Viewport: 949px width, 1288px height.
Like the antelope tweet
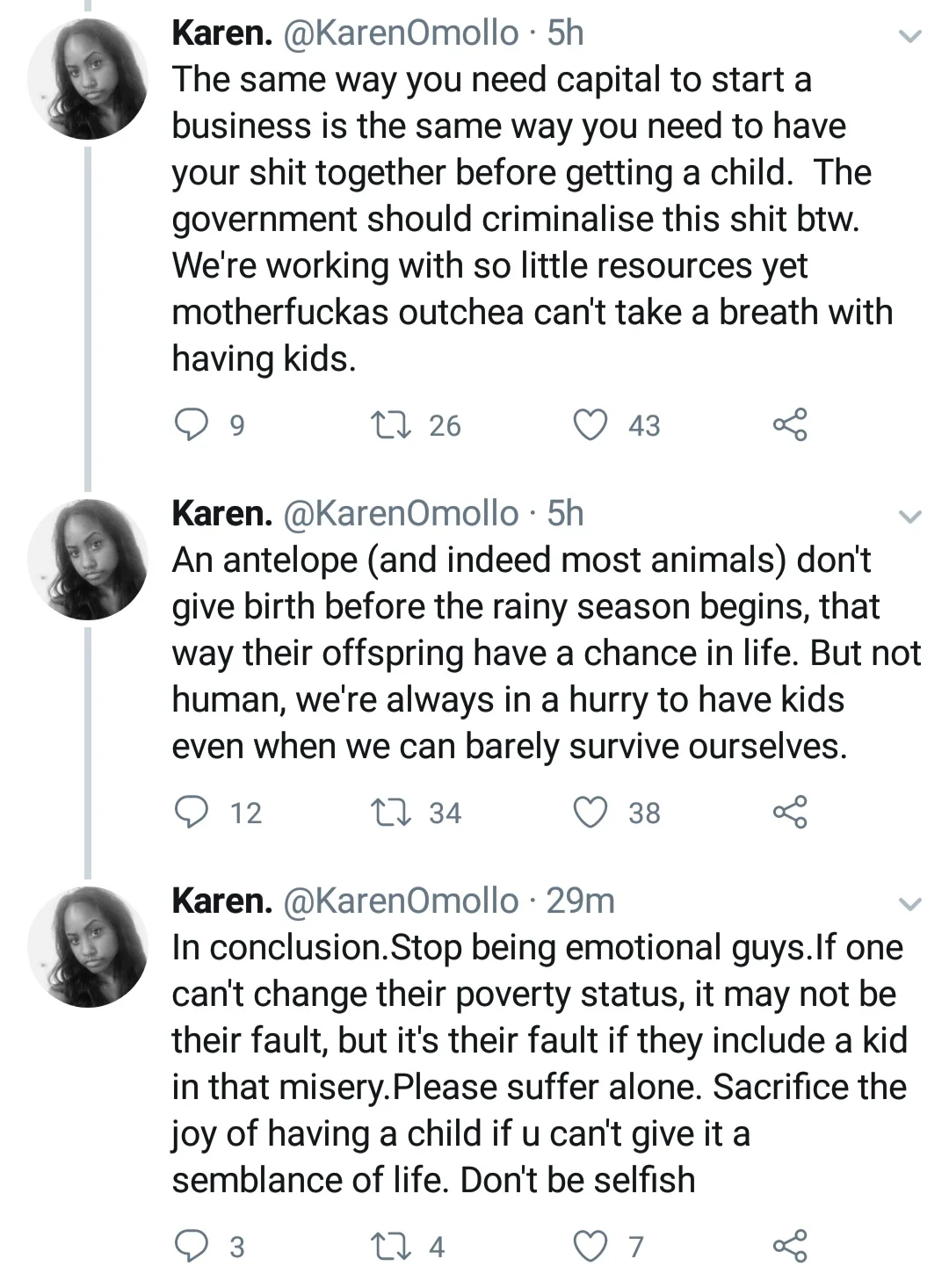tap(590, 813)
